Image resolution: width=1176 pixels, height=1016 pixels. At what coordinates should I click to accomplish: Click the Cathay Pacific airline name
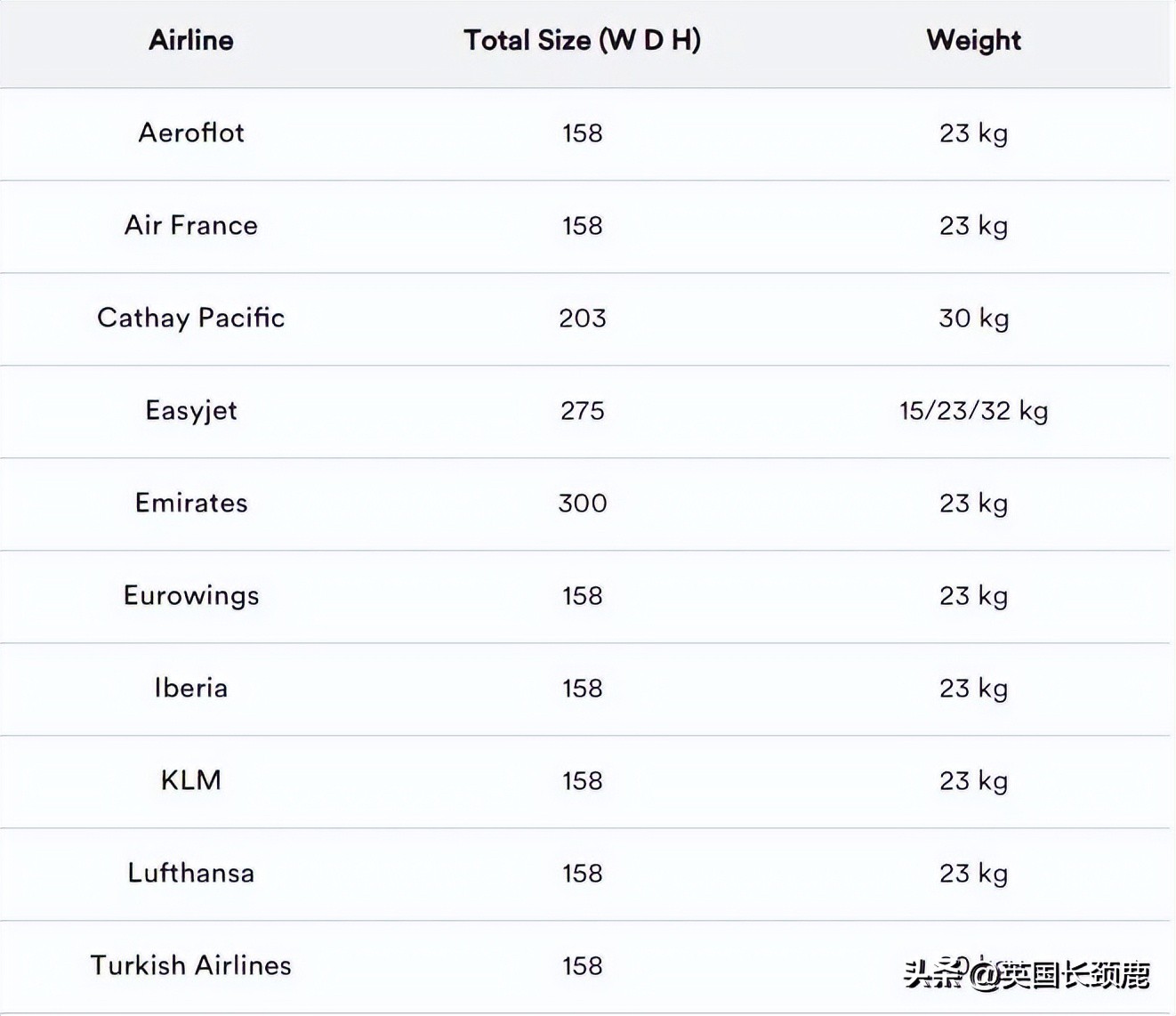[x=190, y=318]
